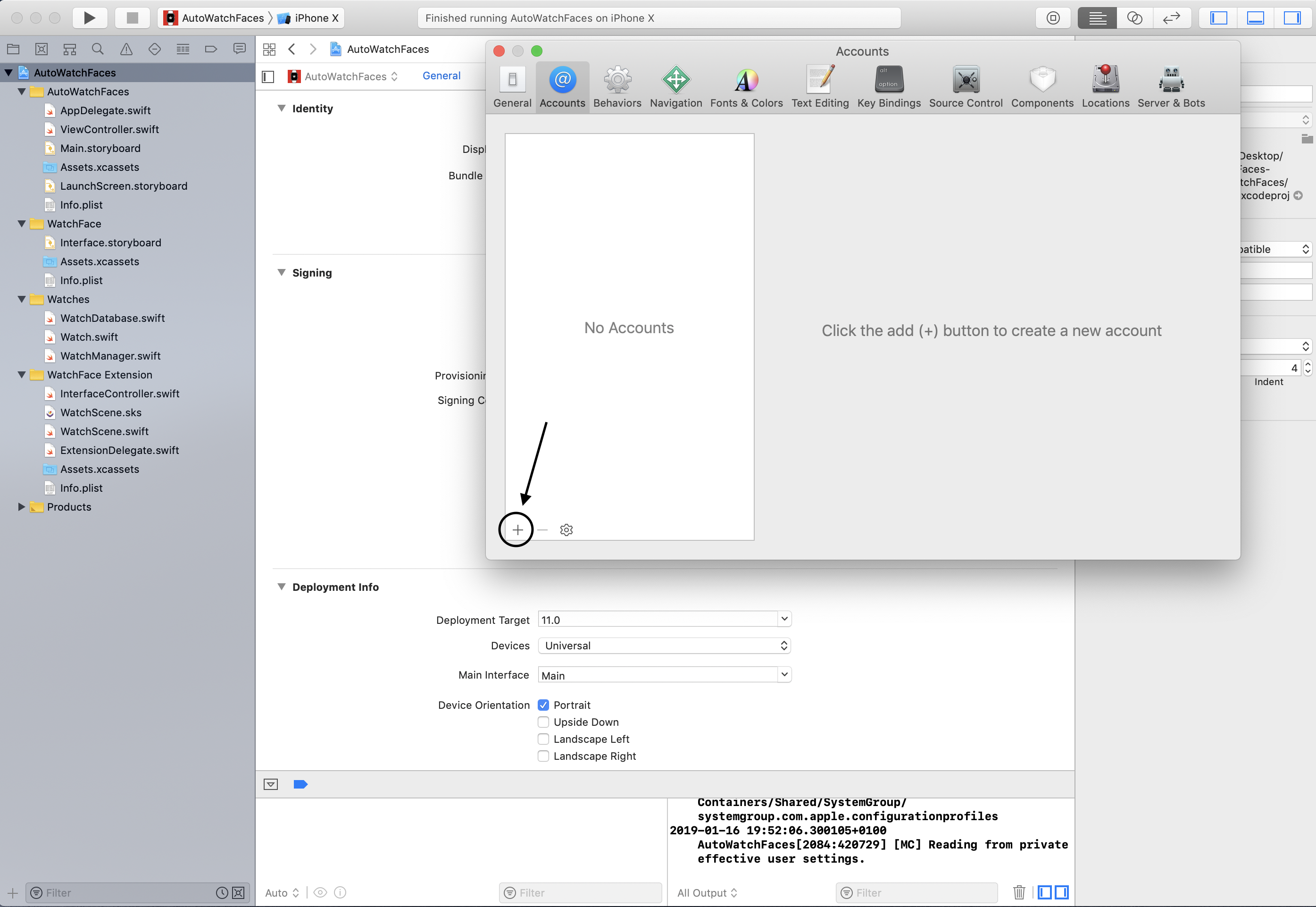Select WatchManager.swift in the navigator

point(110,356)
